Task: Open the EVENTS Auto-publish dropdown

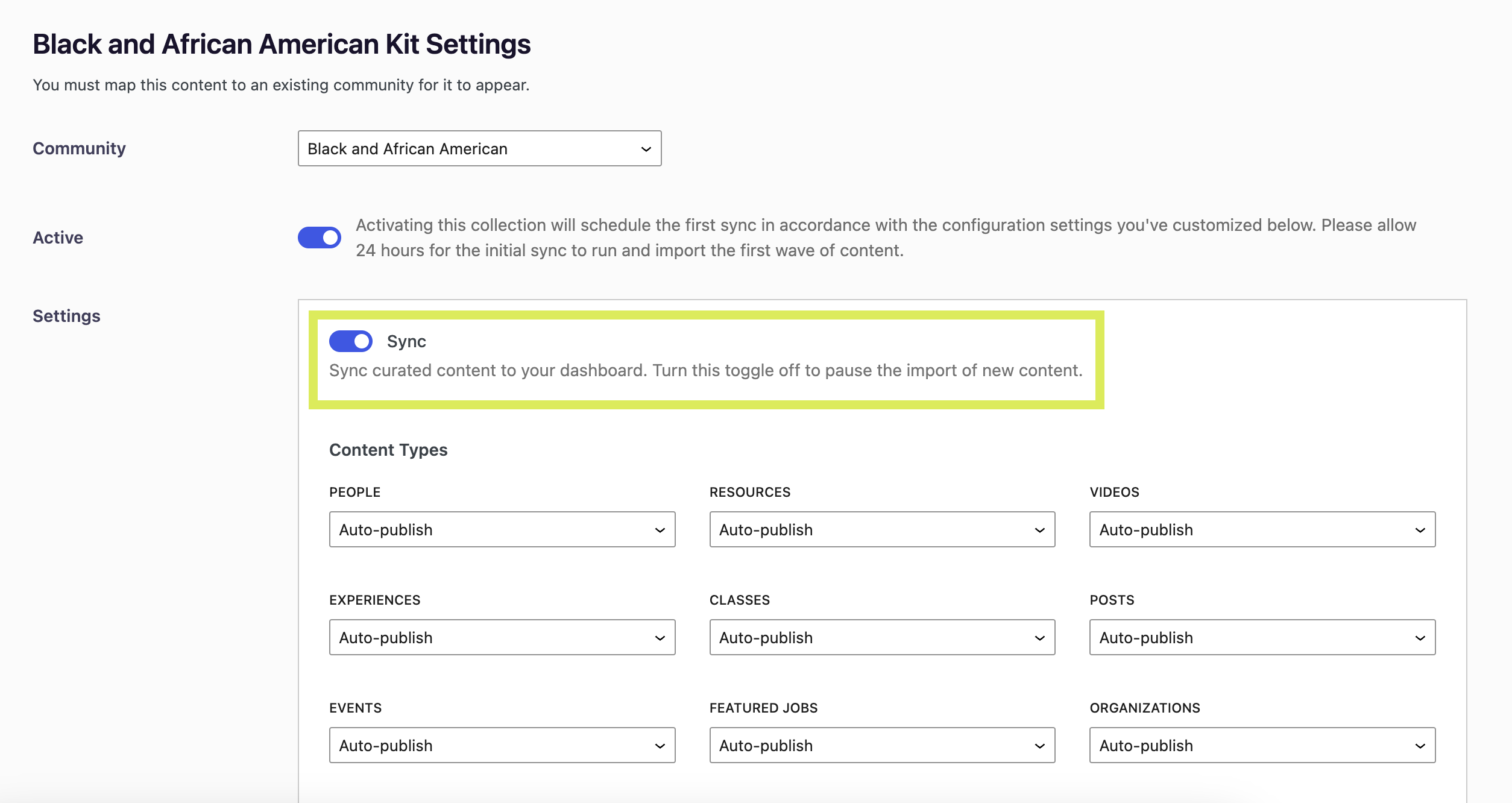Action: (502, 746)
